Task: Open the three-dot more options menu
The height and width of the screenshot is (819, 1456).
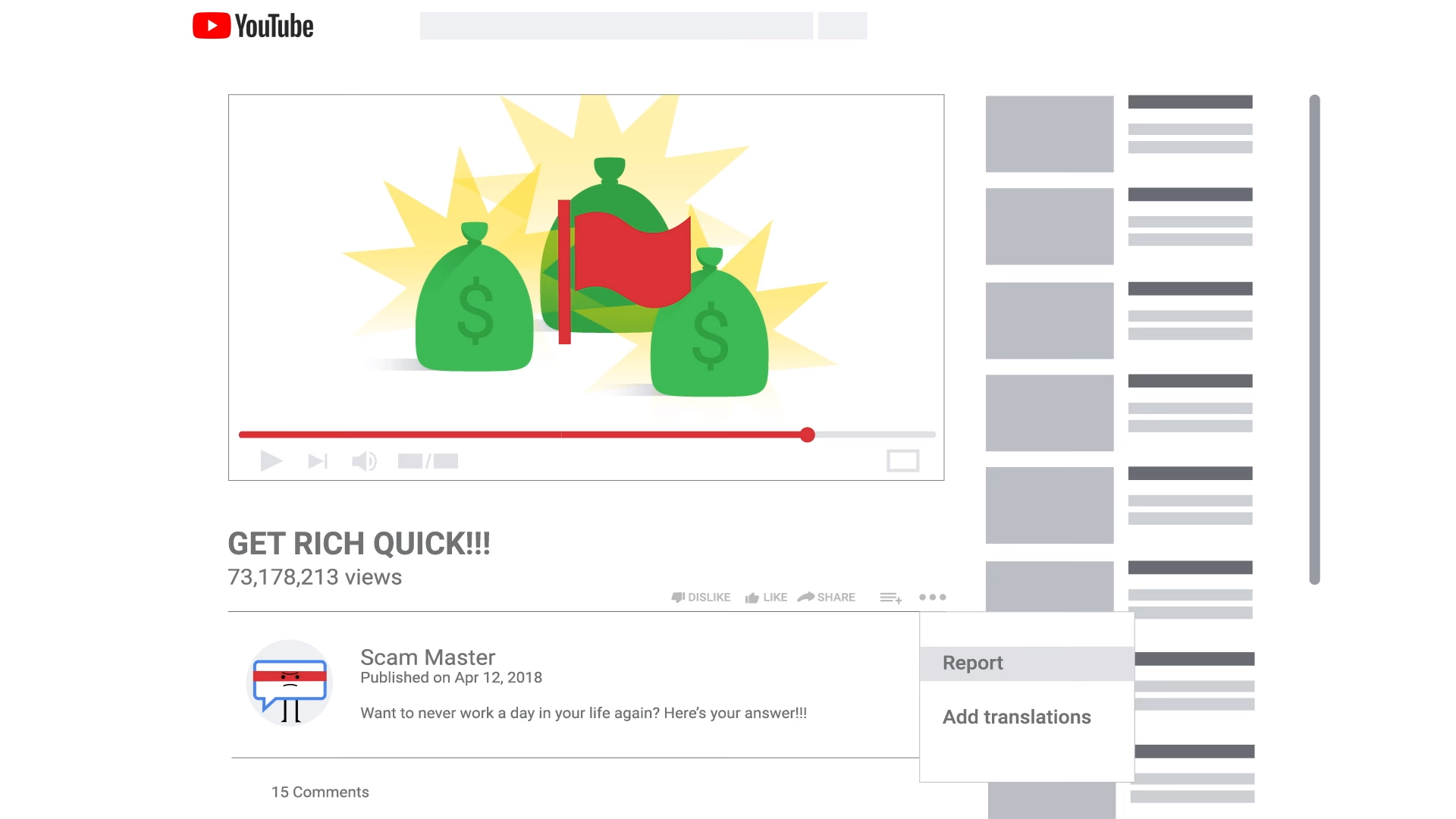Action: coord(932,598)
